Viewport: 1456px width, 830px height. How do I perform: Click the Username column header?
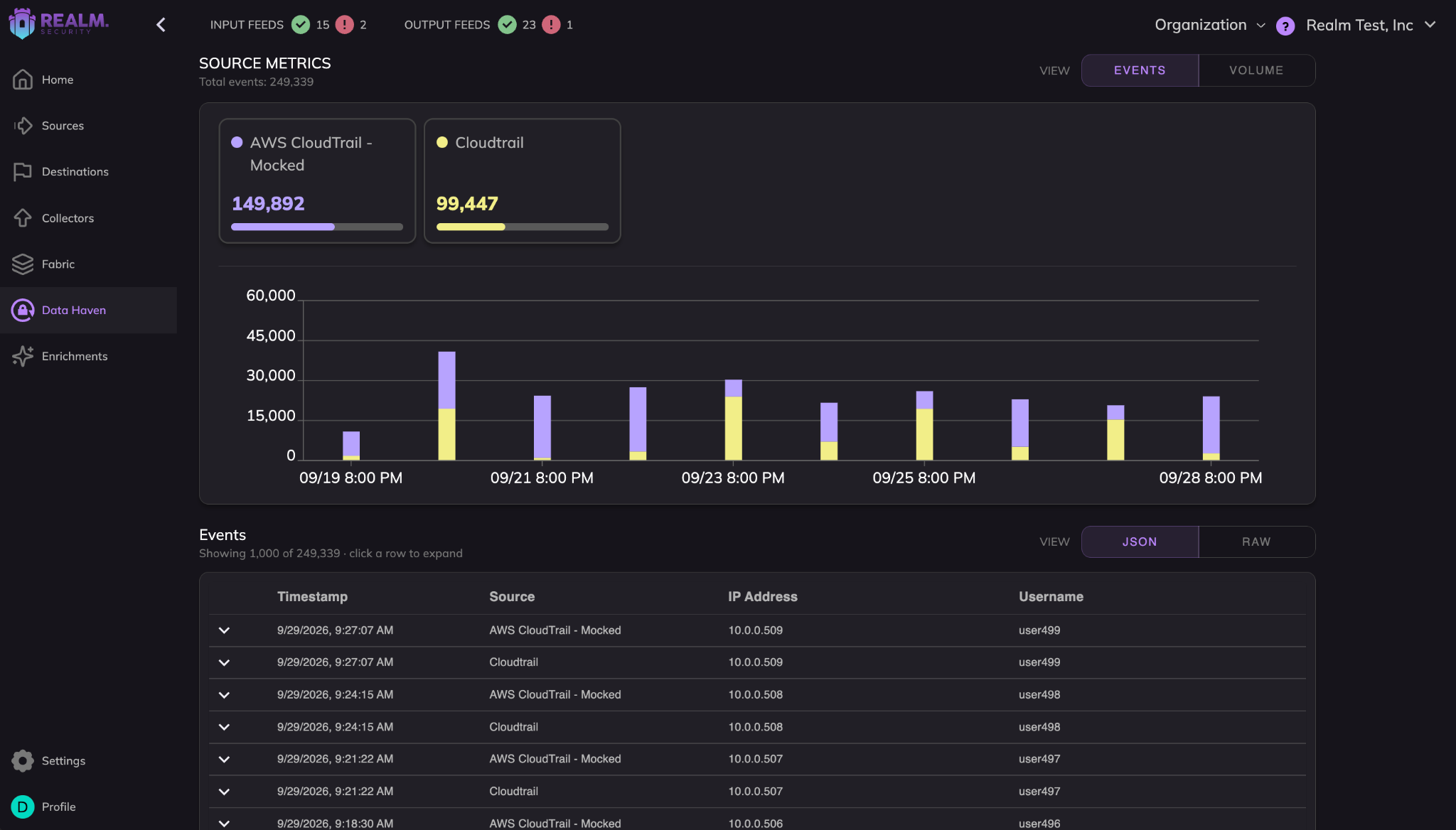coord(1051,597)
